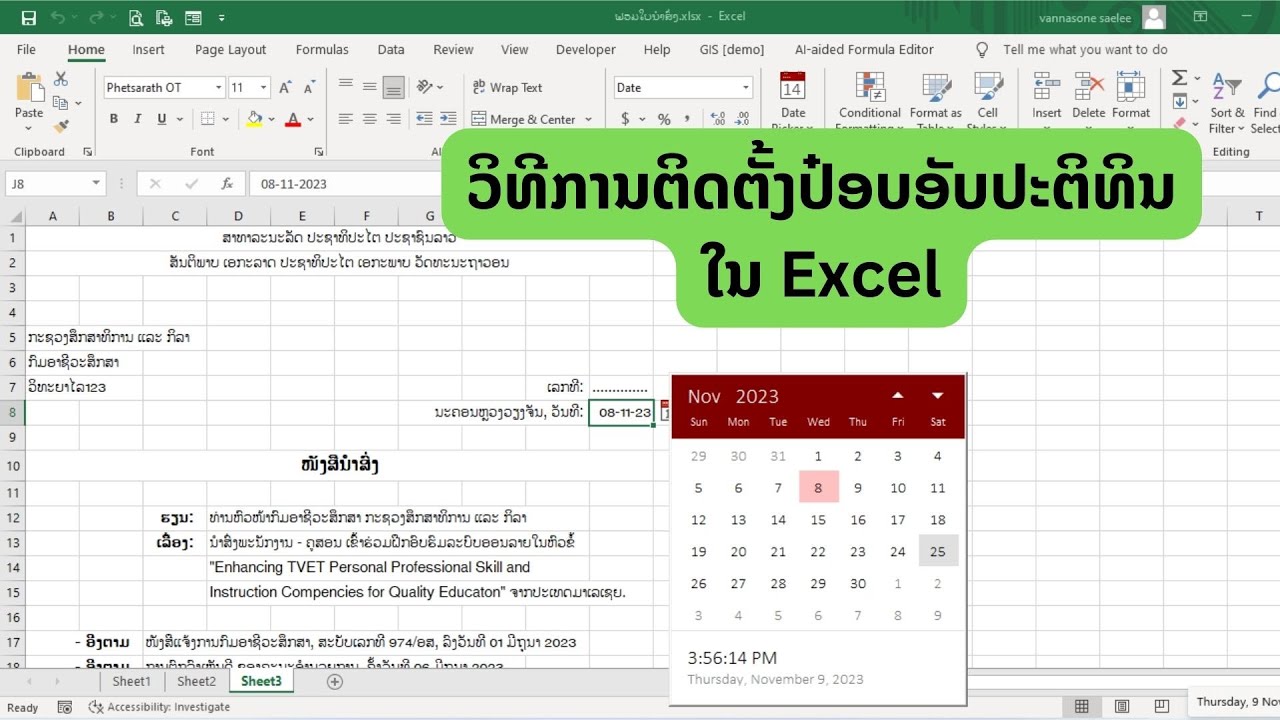The width and height of the screenshot is (1280, 720).
Task: Increase decimal places
Action: point(718,119)
